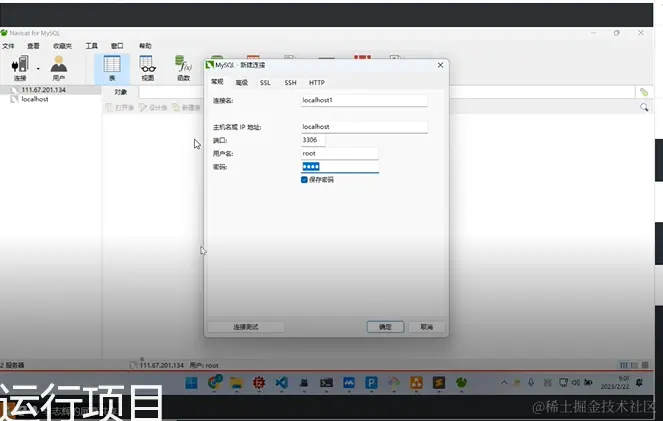Click the microphone icon in system tray
This screenshot has height=421, width=663.
click(x=531, y=383)
